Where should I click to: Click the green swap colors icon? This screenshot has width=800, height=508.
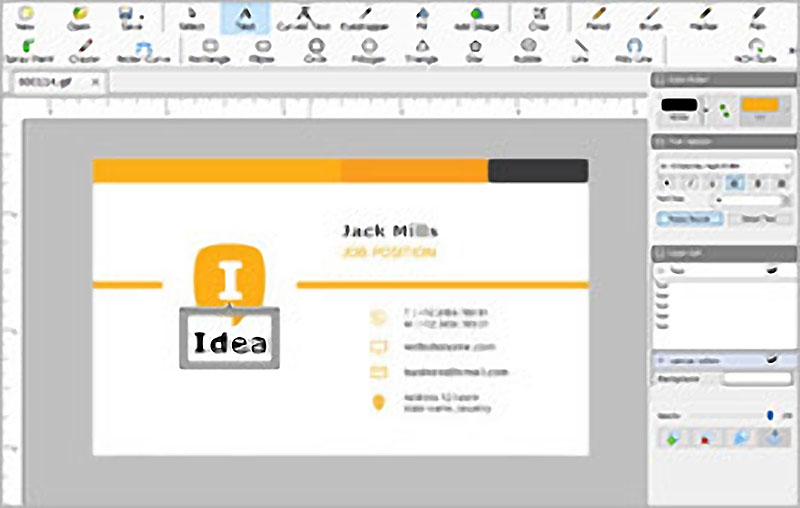click(723, 111)
